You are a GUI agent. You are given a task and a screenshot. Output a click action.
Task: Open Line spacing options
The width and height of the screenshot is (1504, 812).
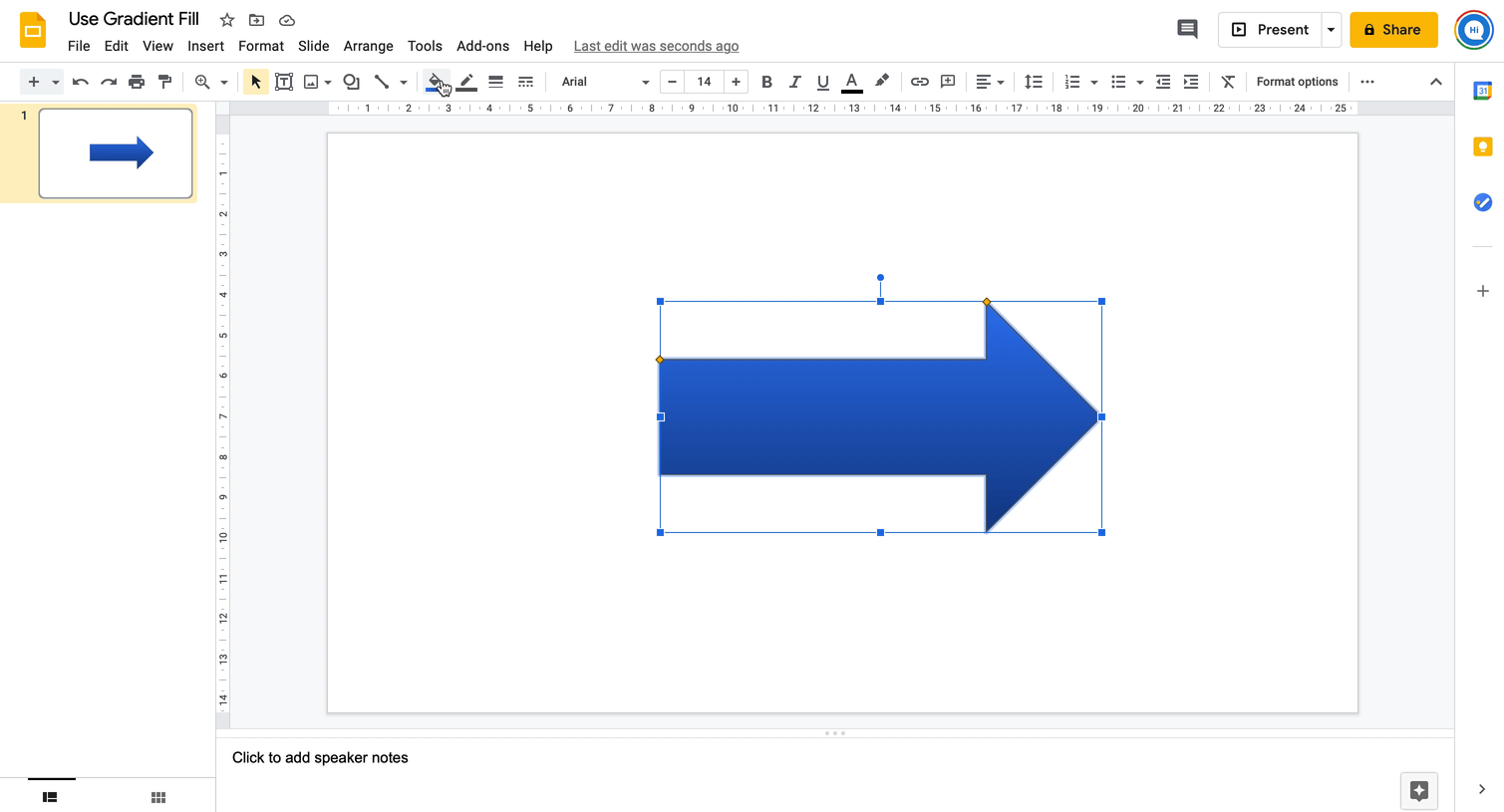1034,82
